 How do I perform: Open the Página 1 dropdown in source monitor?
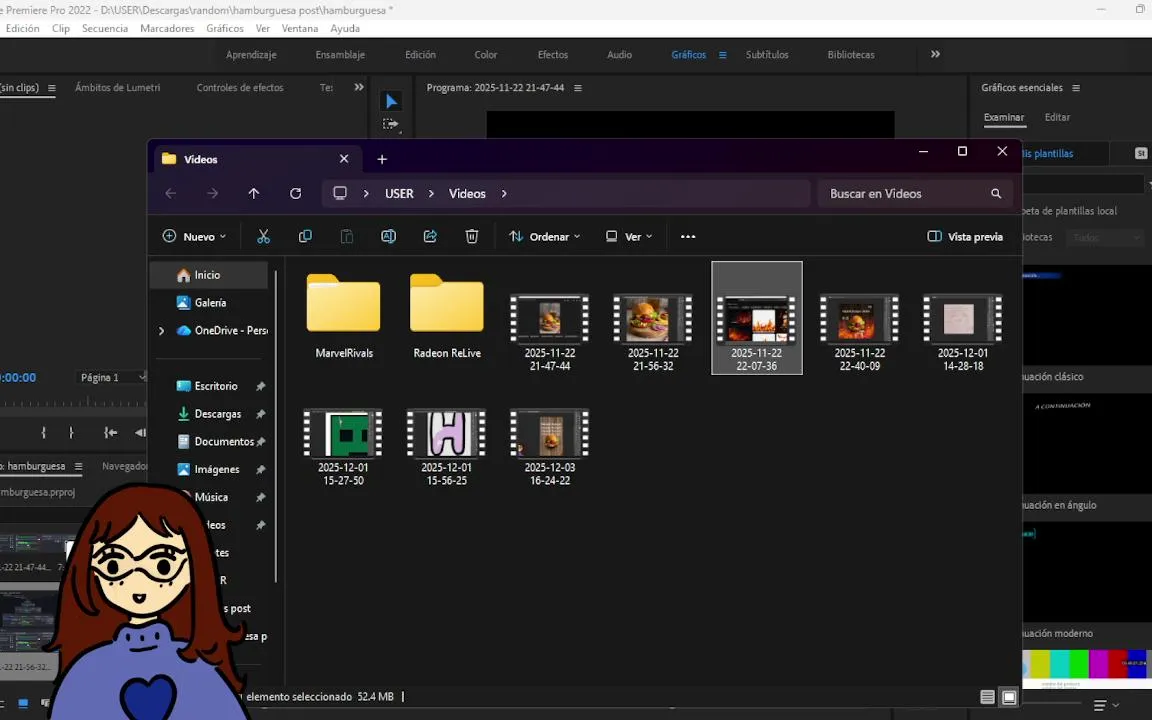(x=111, y=378)
